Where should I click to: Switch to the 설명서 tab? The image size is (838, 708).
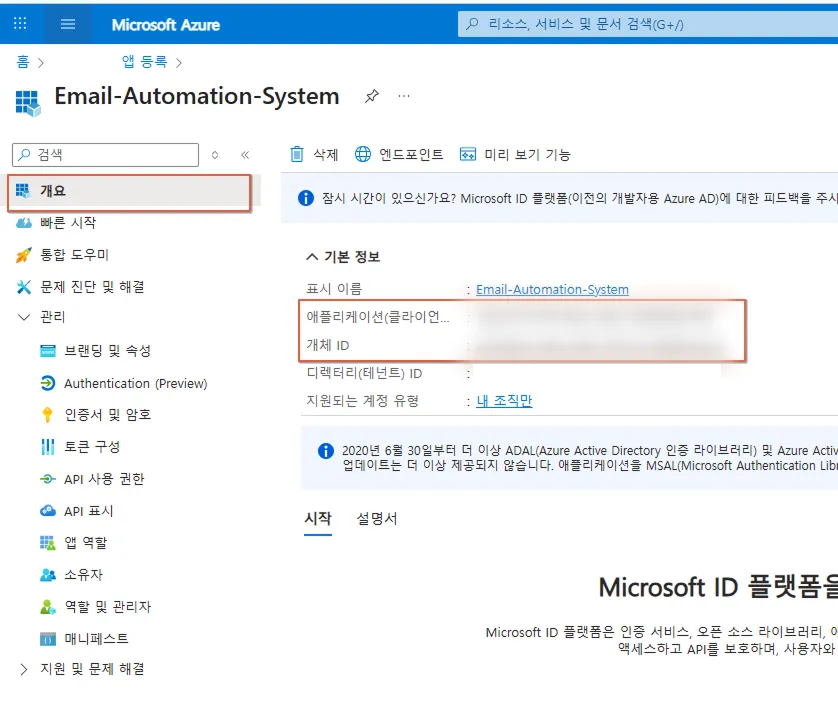377,518
